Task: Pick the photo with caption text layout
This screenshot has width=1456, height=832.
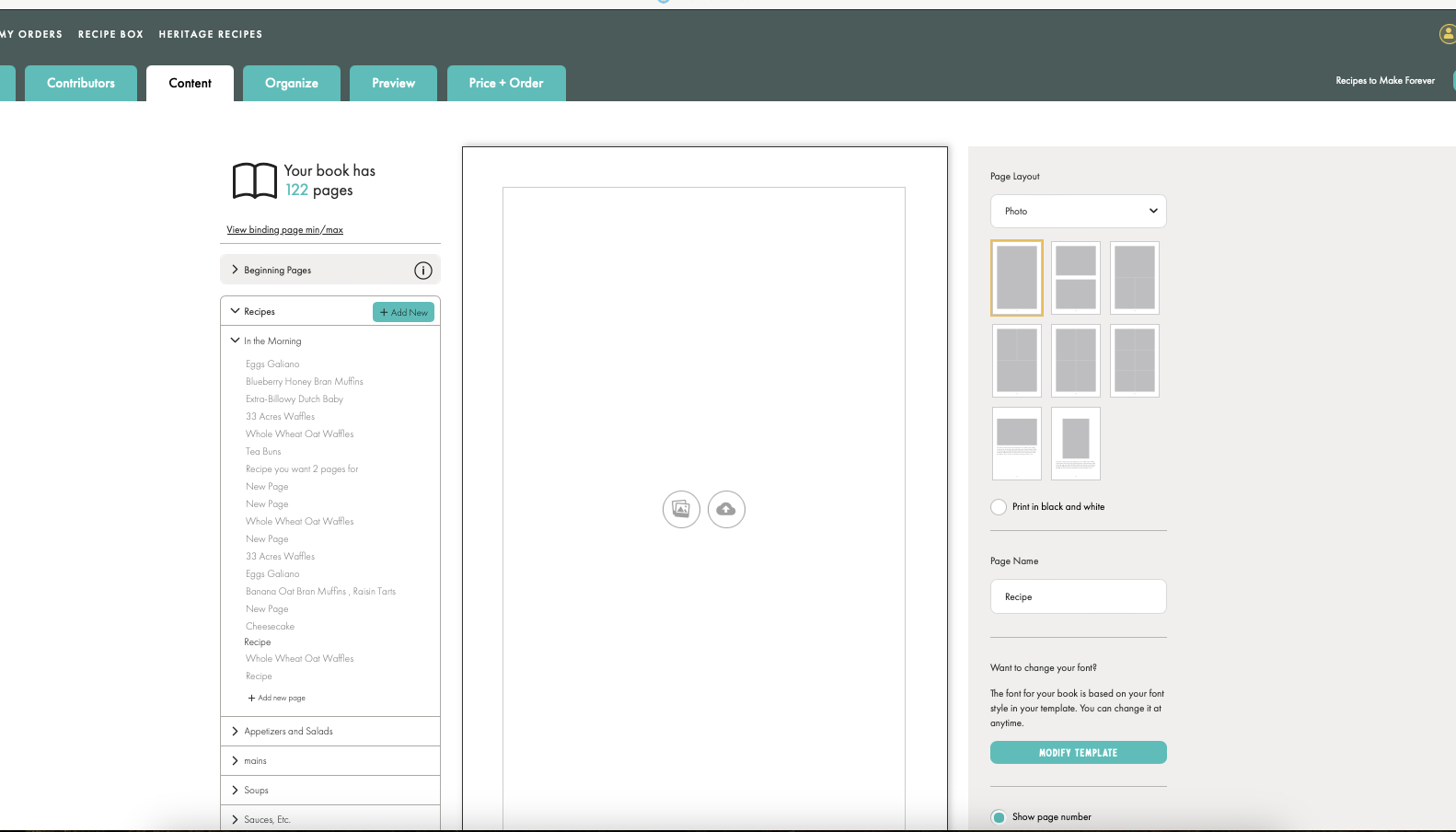Action: (x=1016, y=444)
